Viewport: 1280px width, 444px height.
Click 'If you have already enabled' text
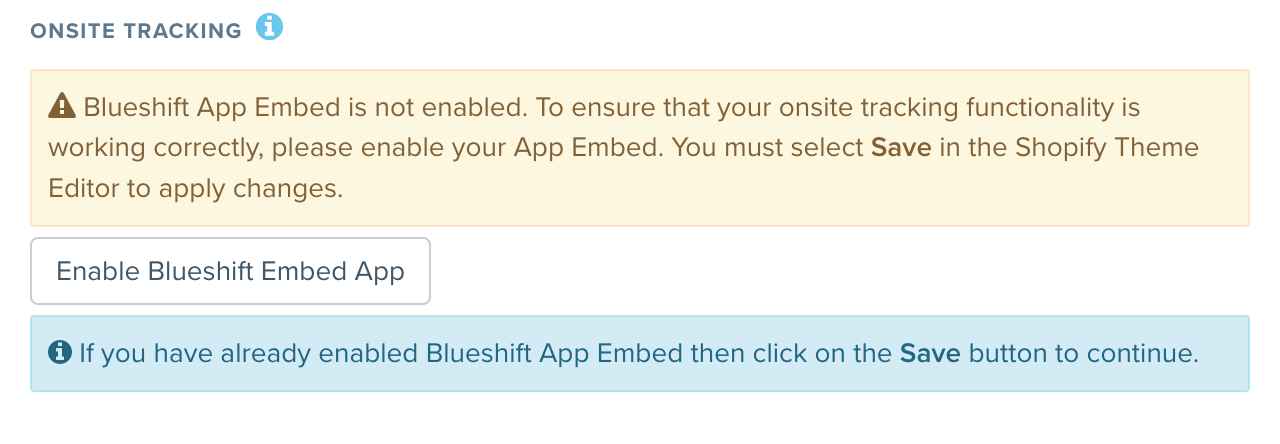pyautogui.click(x=249, y=353)
